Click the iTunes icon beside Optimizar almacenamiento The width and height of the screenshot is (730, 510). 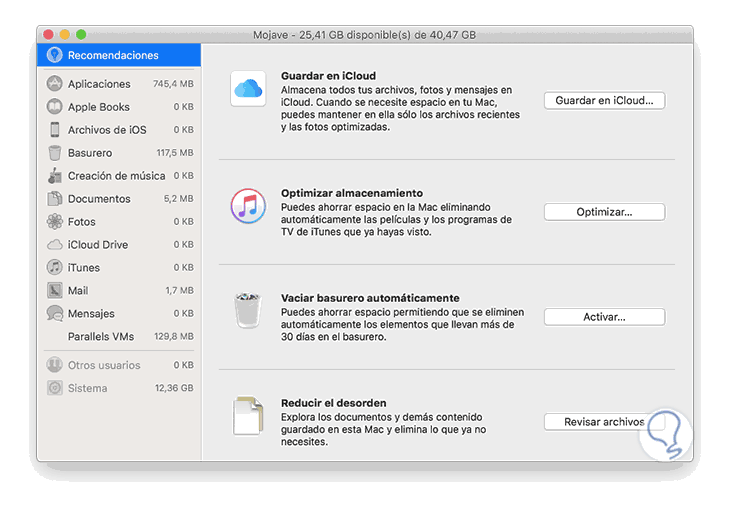click(x=248, y=206)
